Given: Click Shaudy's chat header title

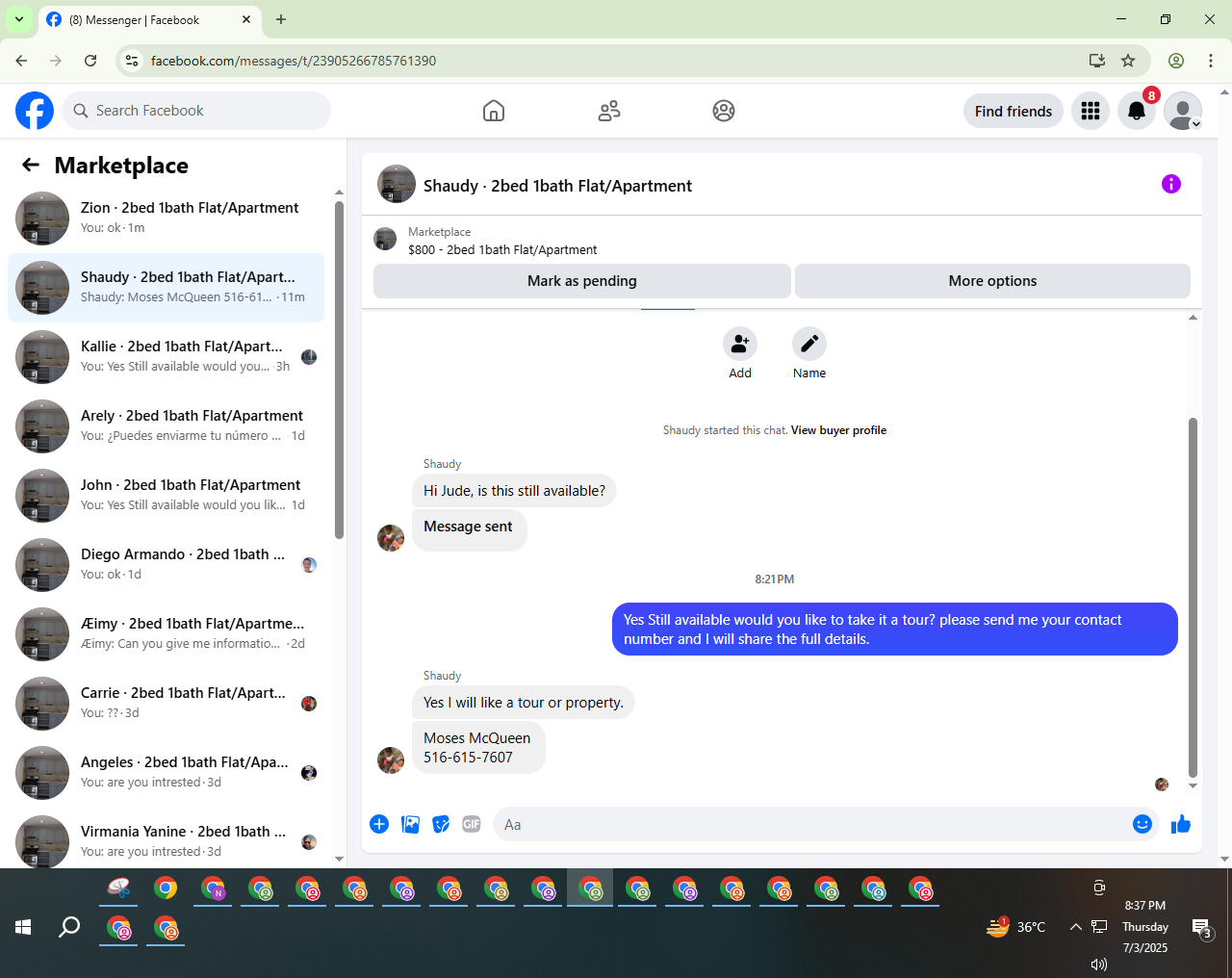Looking at the screenshot, I should [x=557, y=186].
